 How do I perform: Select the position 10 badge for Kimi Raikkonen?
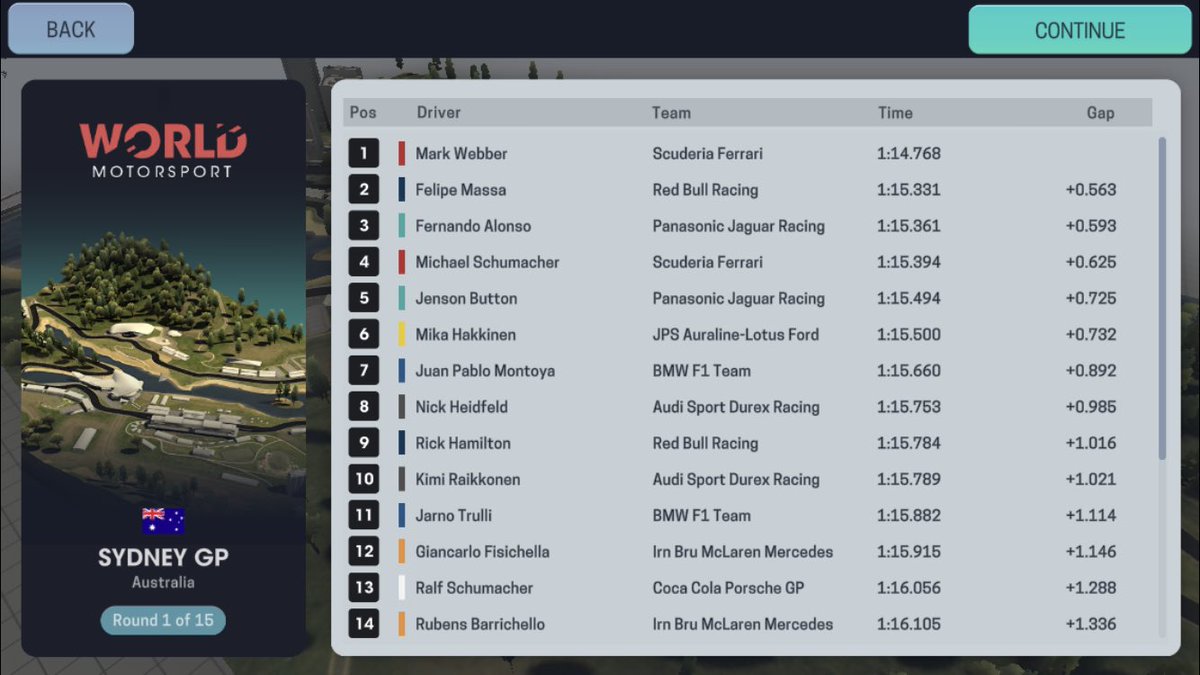point(363,479)
